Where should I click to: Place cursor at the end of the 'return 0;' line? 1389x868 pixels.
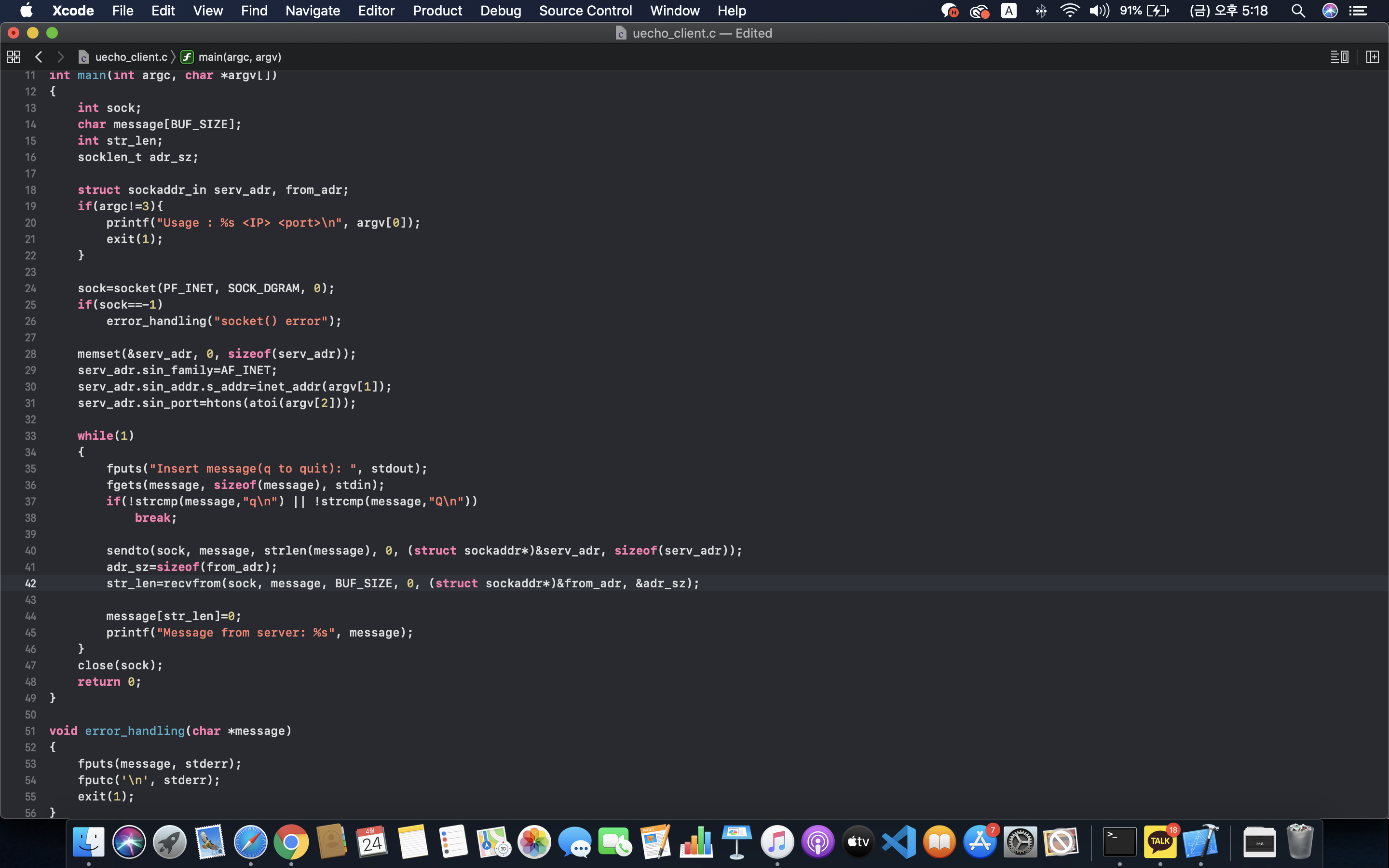tap(142, 682)
